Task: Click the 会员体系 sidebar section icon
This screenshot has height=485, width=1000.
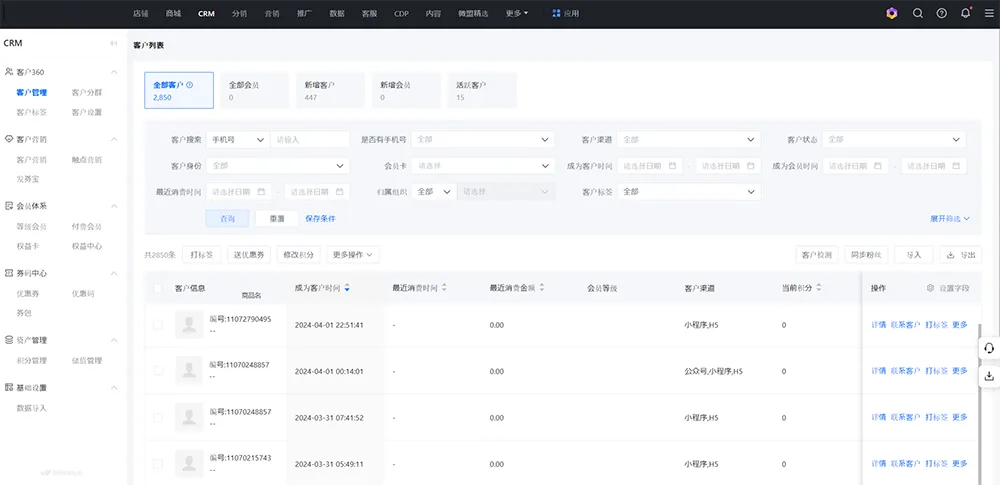Action: (x=9, y=206)
